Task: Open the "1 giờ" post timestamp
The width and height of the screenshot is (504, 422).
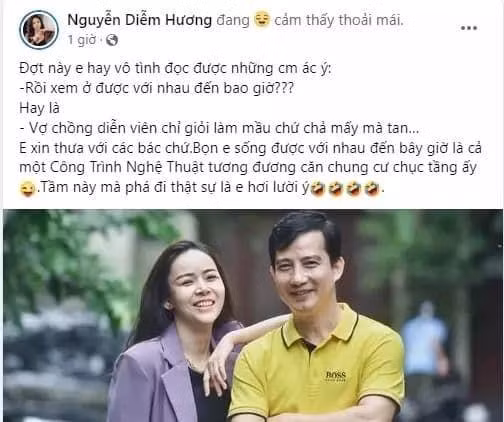Action: tap(82, 40)
